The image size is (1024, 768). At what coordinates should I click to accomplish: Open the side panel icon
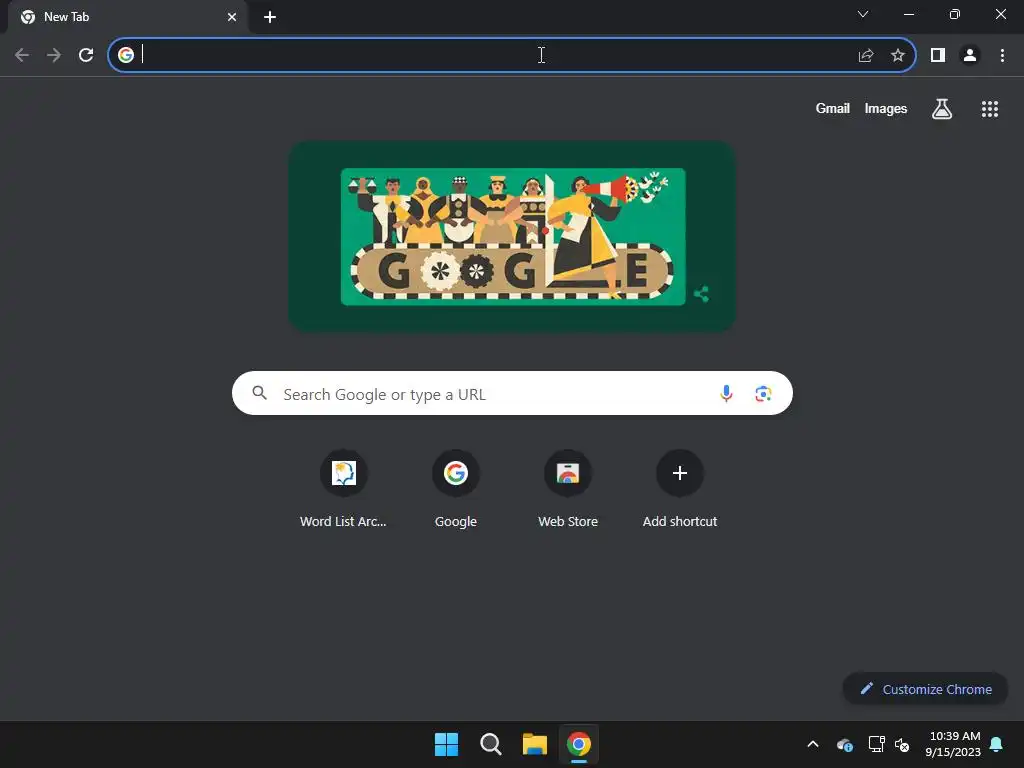(938, 56)
